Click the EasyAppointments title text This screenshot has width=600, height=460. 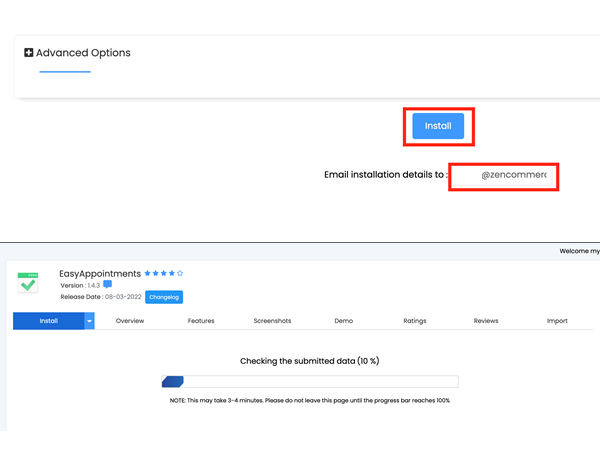coord(100,274)
